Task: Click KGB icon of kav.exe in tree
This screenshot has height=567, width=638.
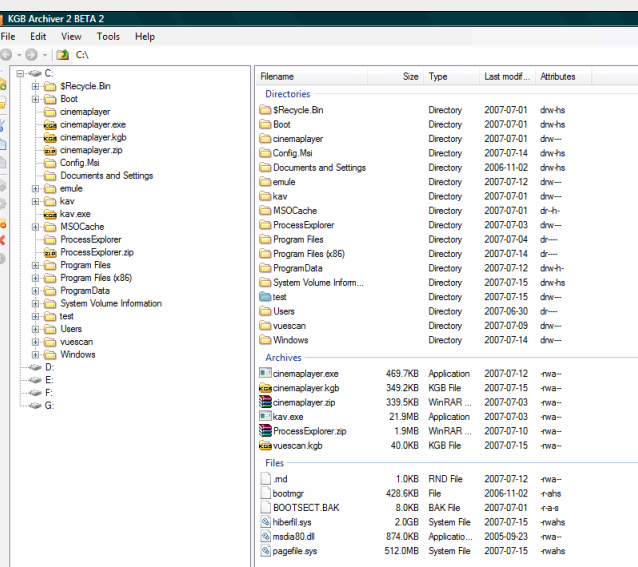Action: 50,214
